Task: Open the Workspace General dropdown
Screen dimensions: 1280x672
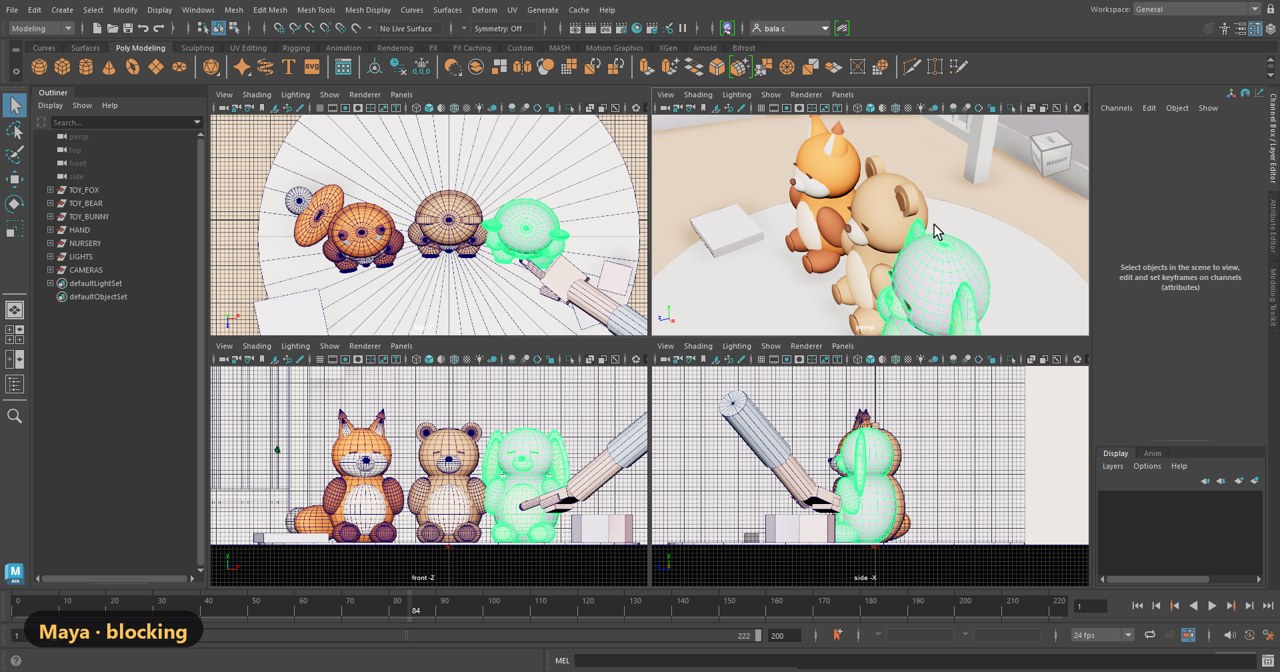Action: [1198, 9]
